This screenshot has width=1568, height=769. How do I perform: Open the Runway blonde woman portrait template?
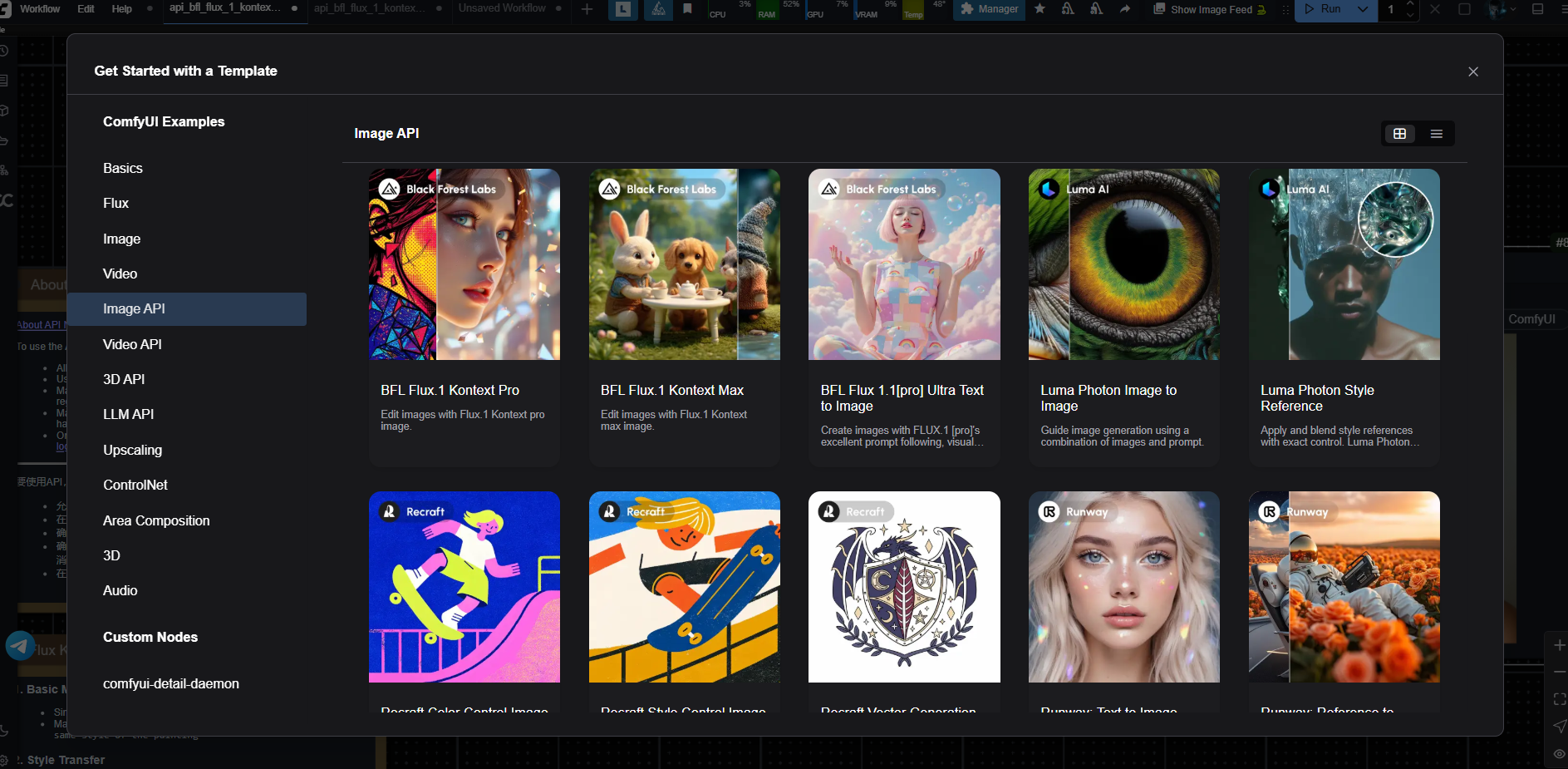click(1123, 587)
